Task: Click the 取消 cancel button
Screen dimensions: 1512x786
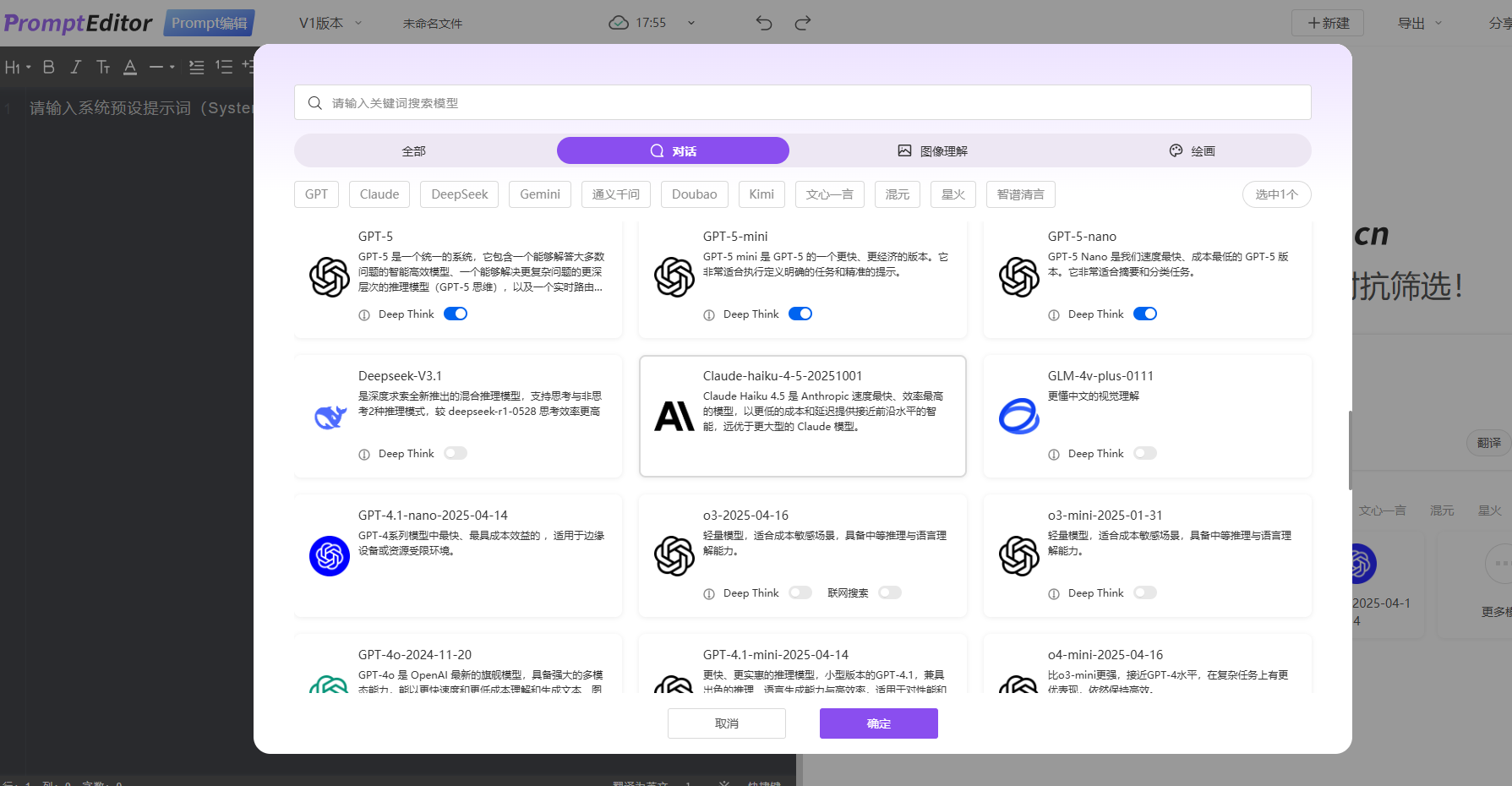Action: tap(726, 723)
